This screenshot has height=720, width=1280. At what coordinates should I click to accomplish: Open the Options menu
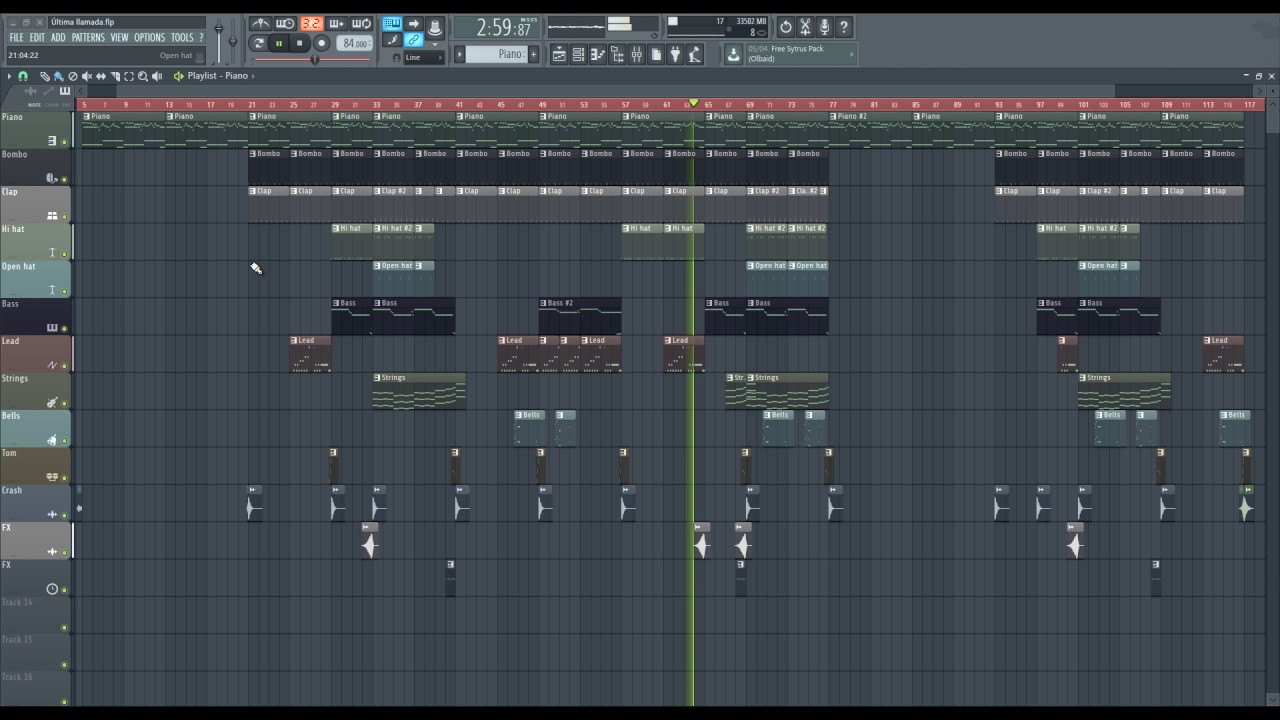pyautogui.click(x=149, y=38)
